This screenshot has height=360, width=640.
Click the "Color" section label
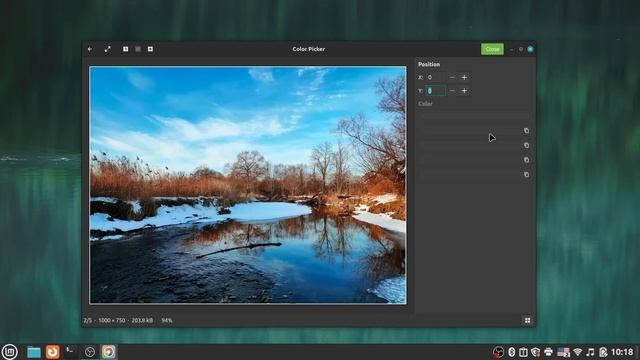click(425, 104)
